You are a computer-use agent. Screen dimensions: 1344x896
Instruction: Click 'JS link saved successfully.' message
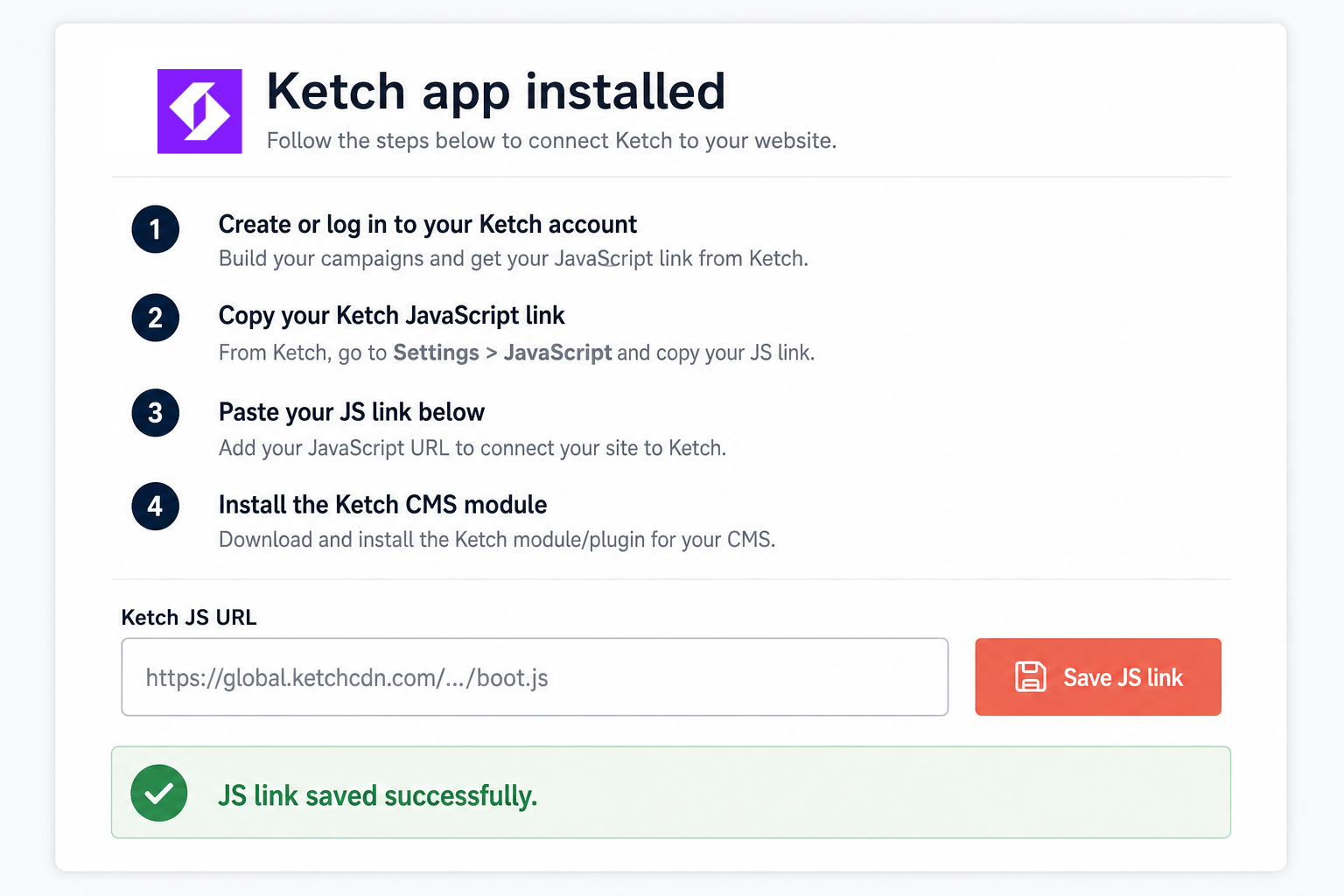click(378, 795)
